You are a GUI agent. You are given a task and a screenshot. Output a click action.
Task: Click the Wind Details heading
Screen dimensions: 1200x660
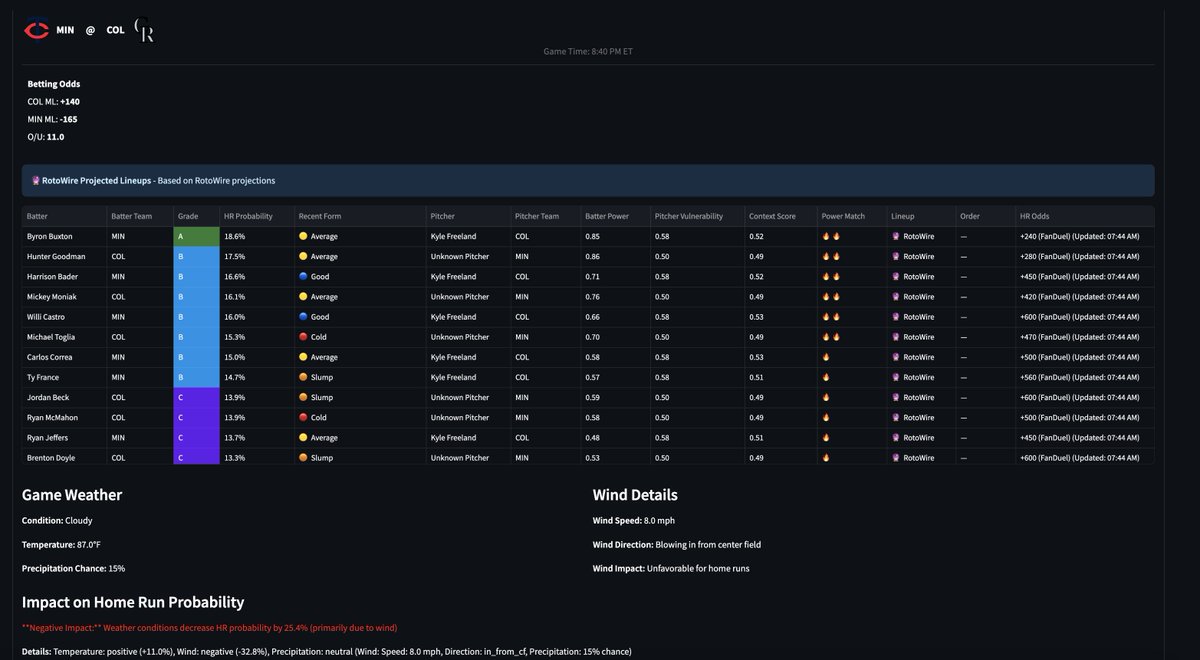pyautogui.click(x=635, y=495)
